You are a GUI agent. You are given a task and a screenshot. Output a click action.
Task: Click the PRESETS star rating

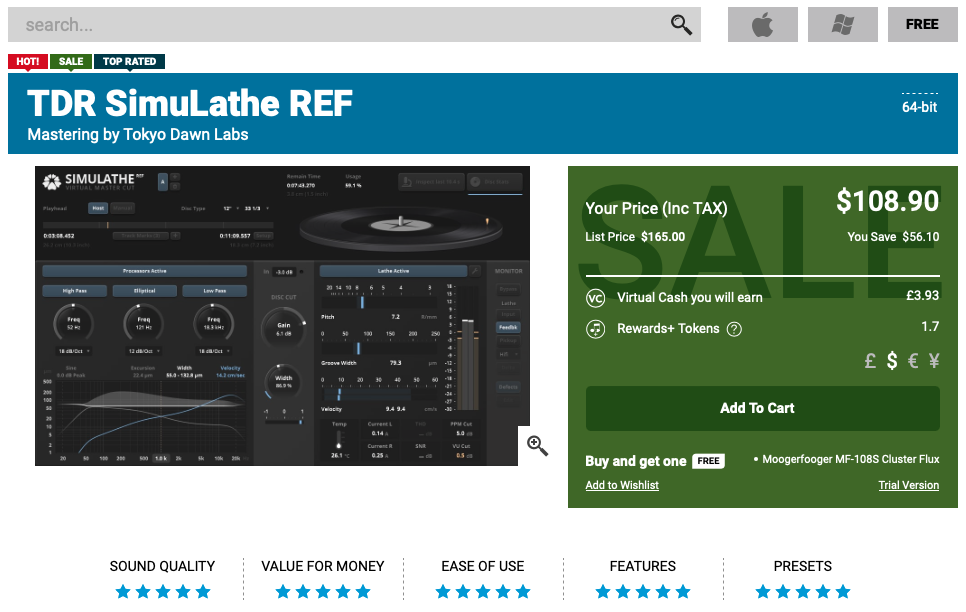[803, 592]
